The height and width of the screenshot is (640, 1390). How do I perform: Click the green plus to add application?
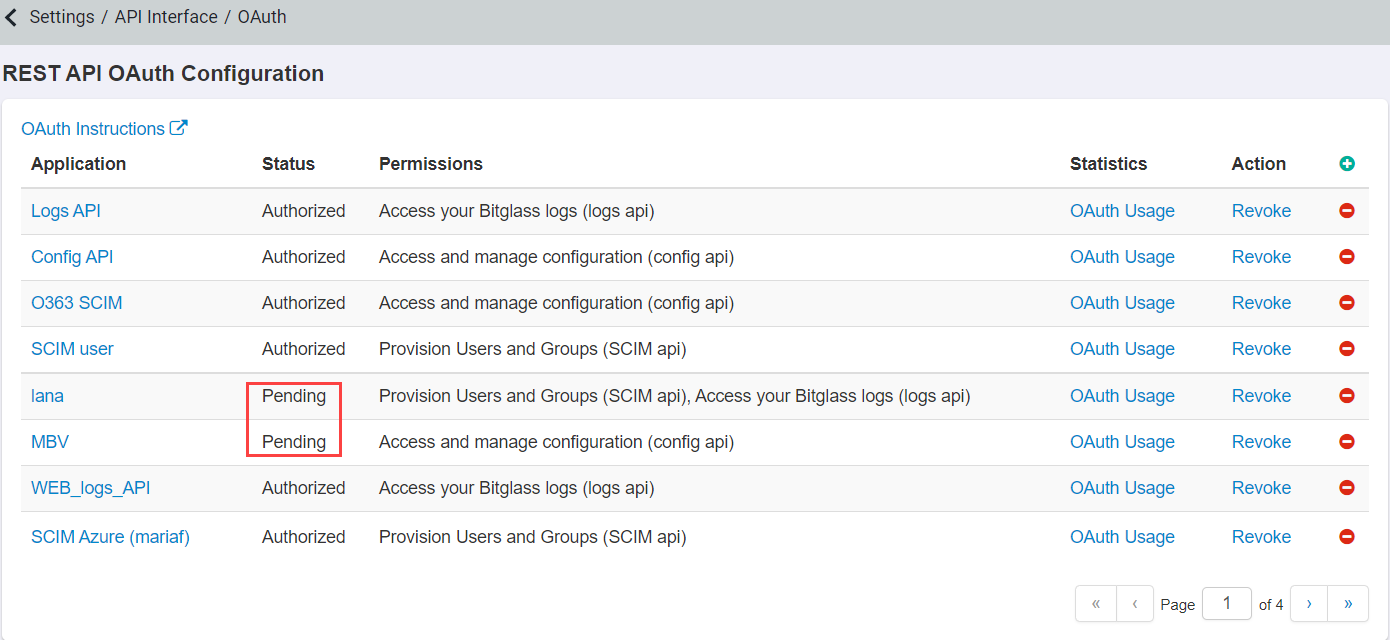pyautogui.click(x=1347, y=163)
